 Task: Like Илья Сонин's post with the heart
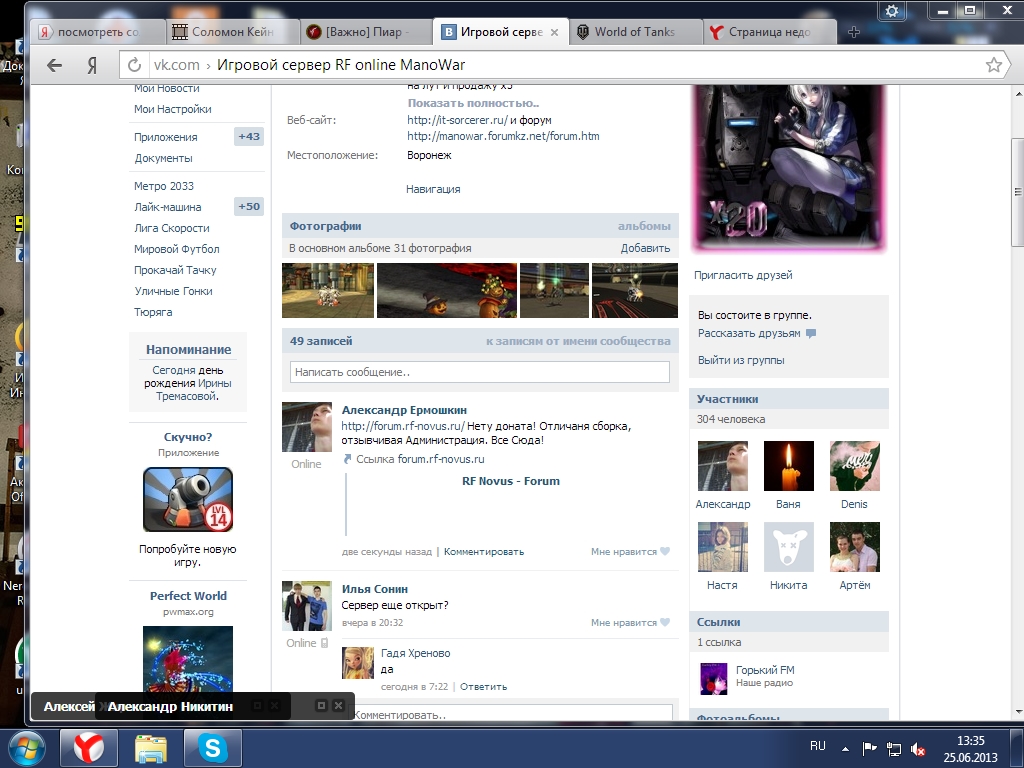click(x=665, y=622)
